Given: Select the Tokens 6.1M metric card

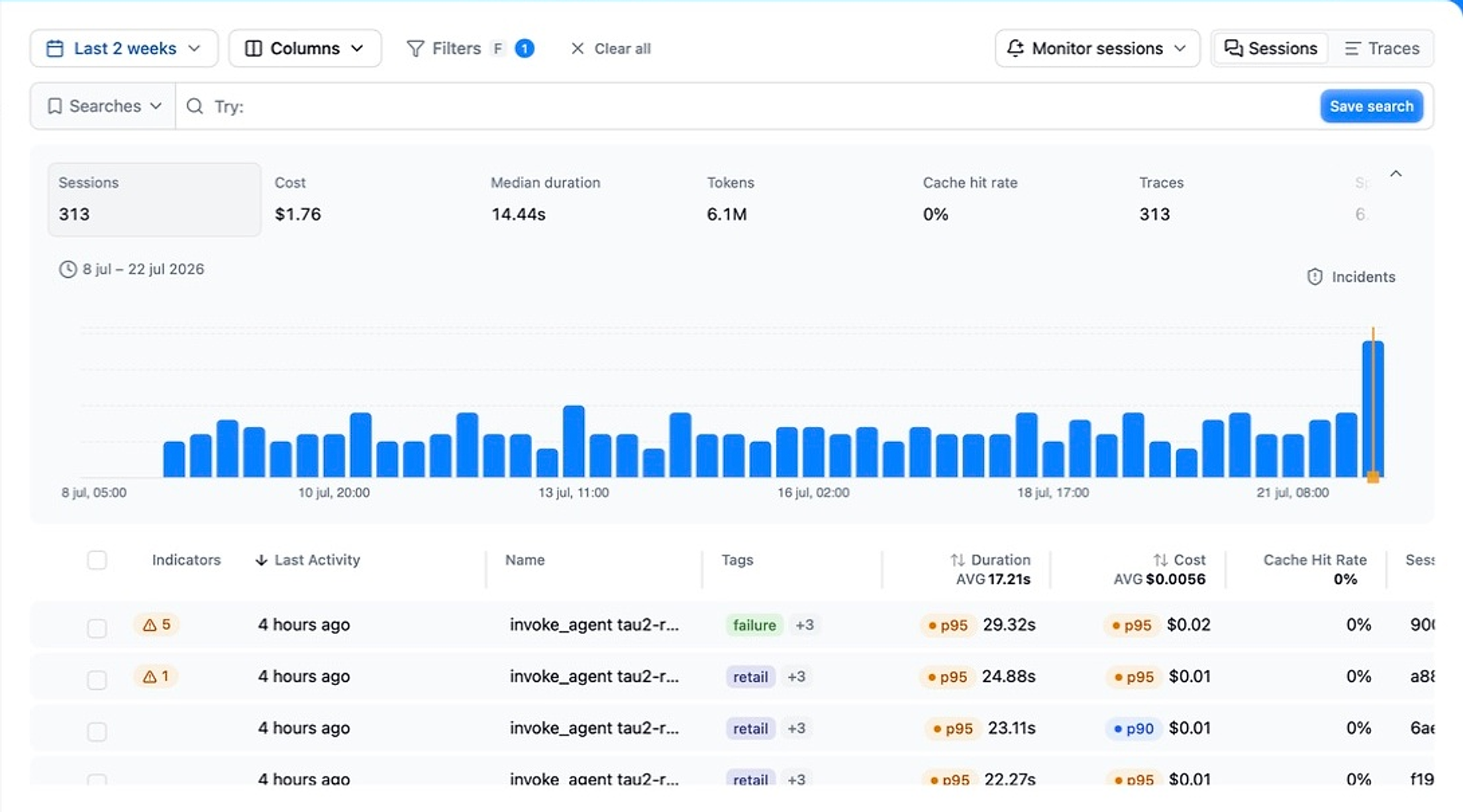Looking at the screenshot, I should coord(803,199).
